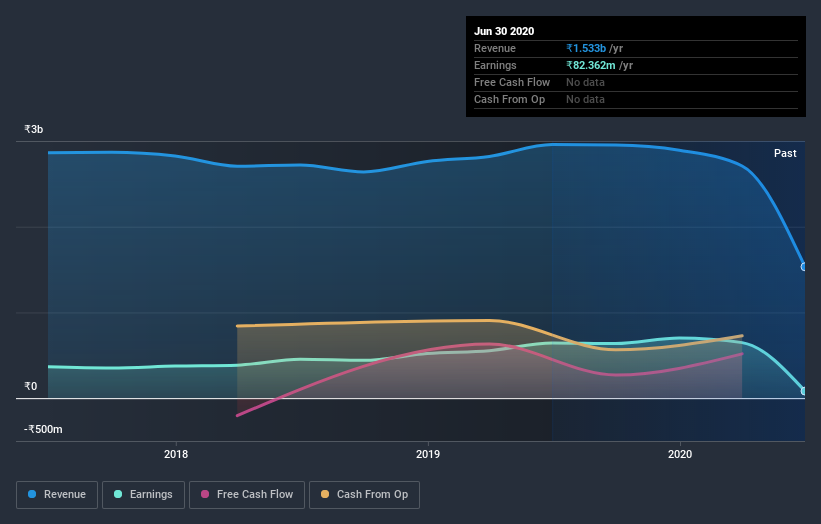Click the blue Revenue legend dot
821x524 pixels.
pyautogui.click(x=32, y=494)
